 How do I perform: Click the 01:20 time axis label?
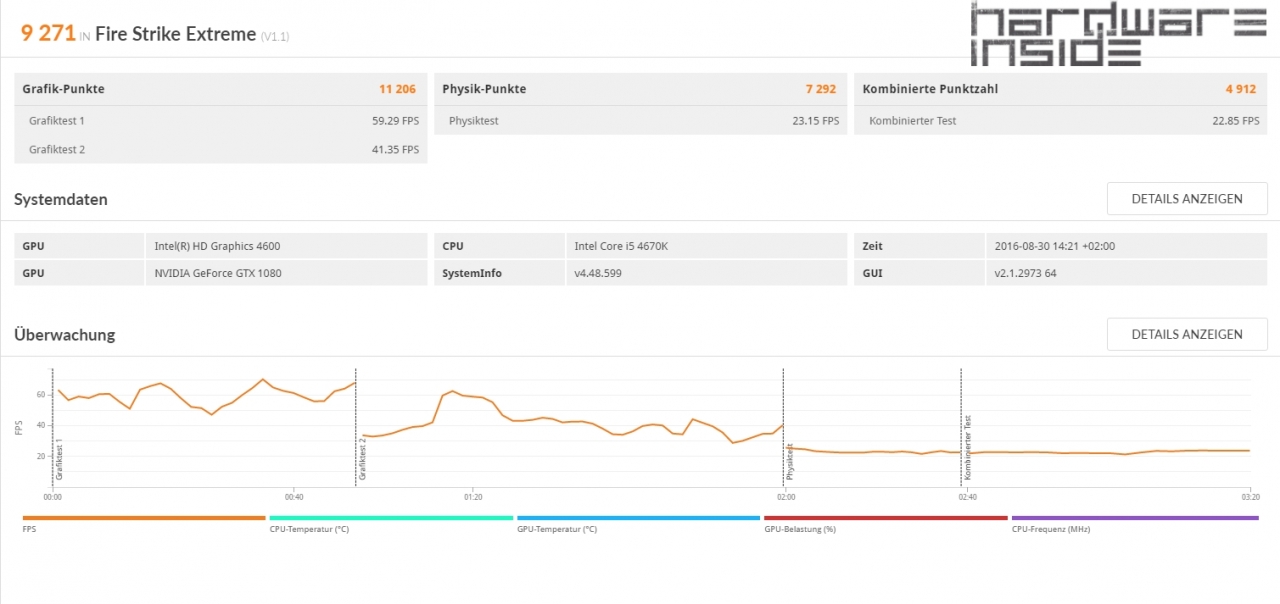(473, 496)
